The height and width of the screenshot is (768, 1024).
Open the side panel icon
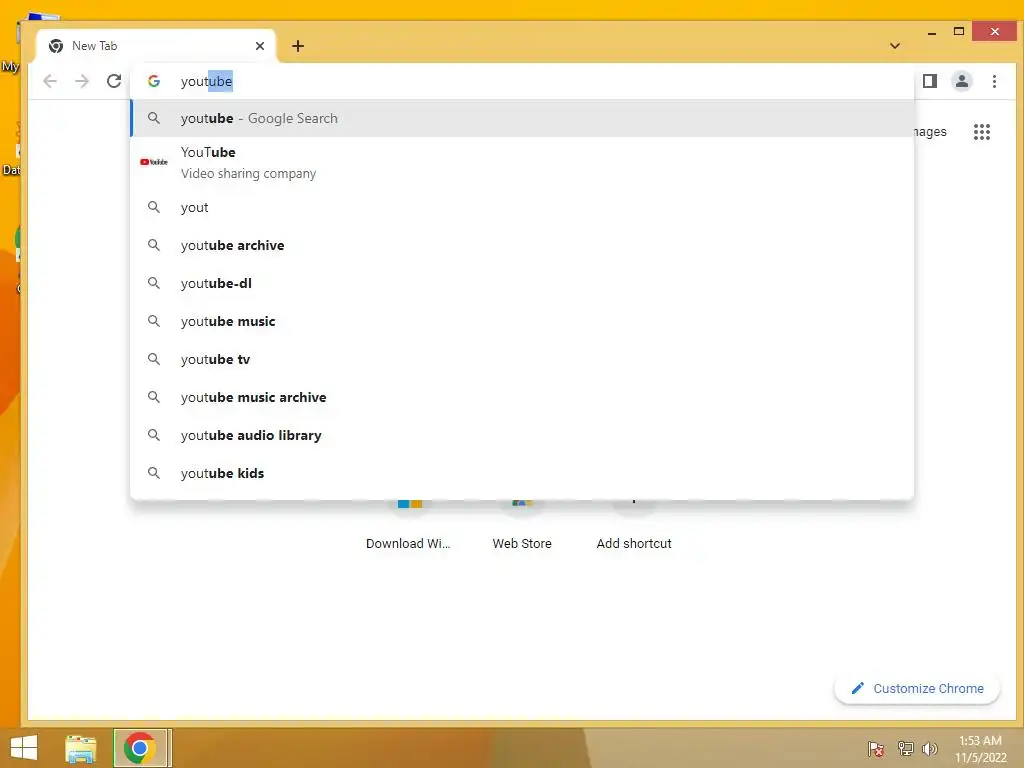click(x=929, y=81)
